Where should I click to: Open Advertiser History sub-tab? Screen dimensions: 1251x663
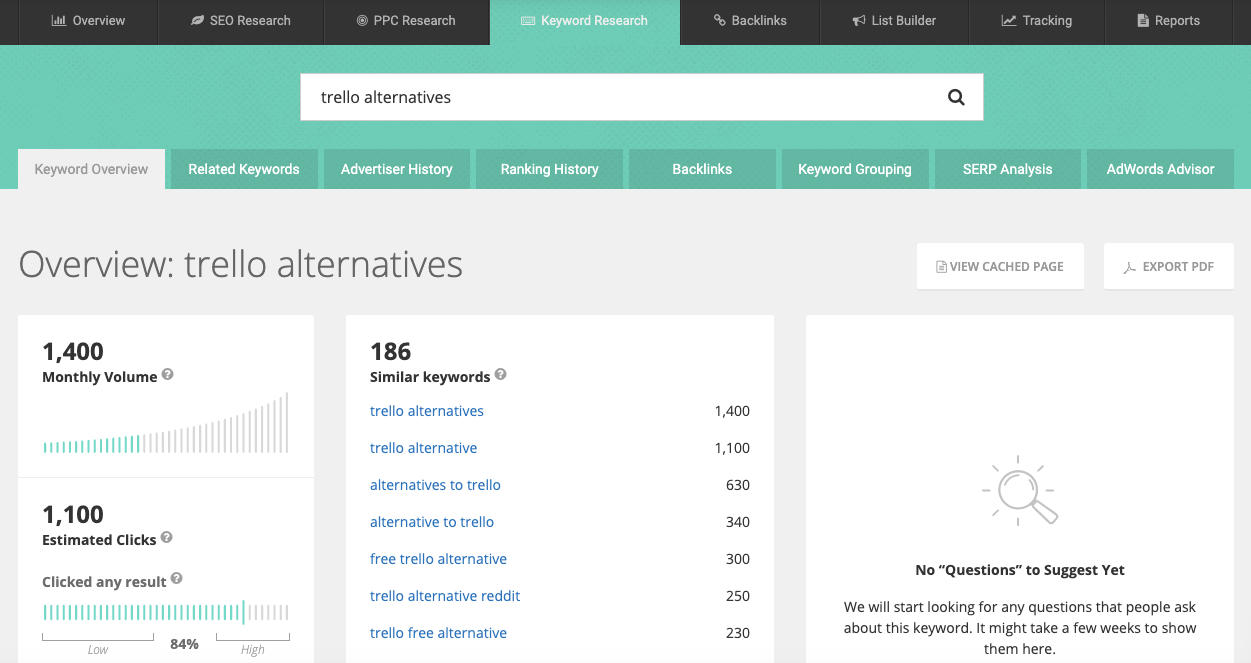coord(397,169)
